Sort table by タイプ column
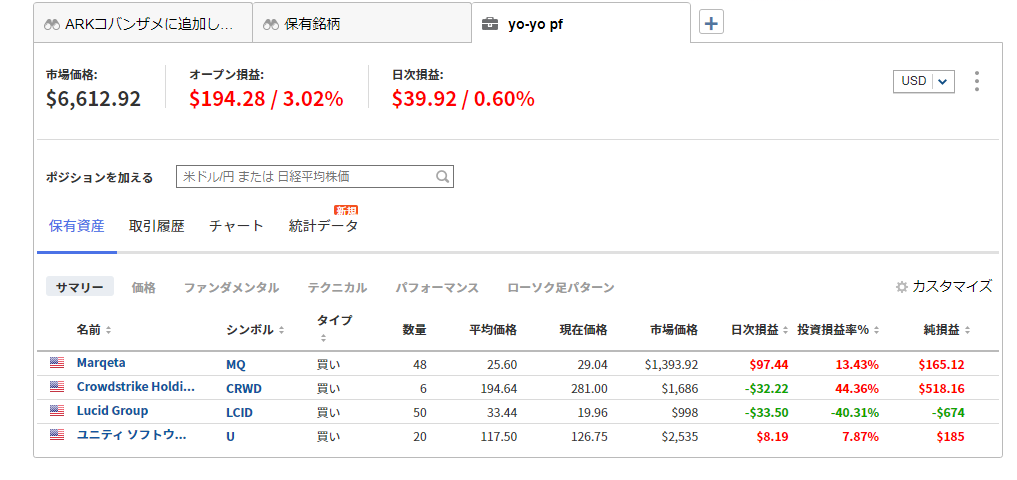The image size is (1017, 480). [323, 338]
